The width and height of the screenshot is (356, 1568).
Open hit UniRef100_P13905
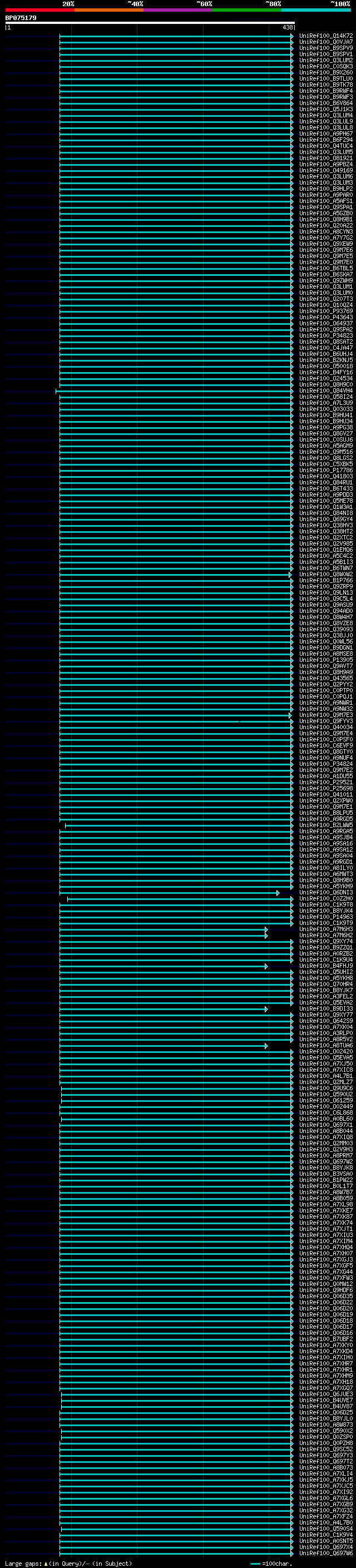point(326,660)
